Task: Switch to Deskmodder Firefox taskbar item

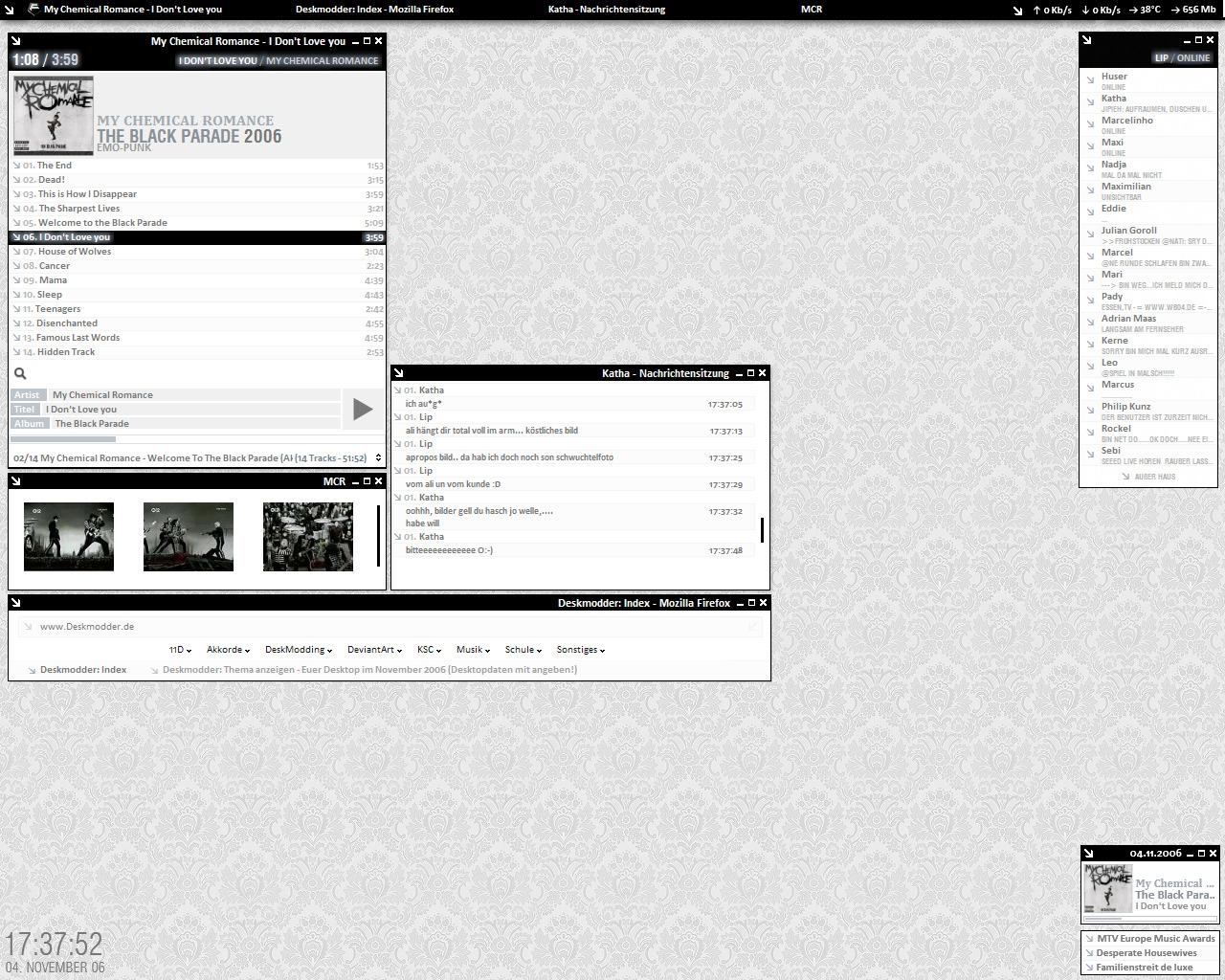Action: 374,10
